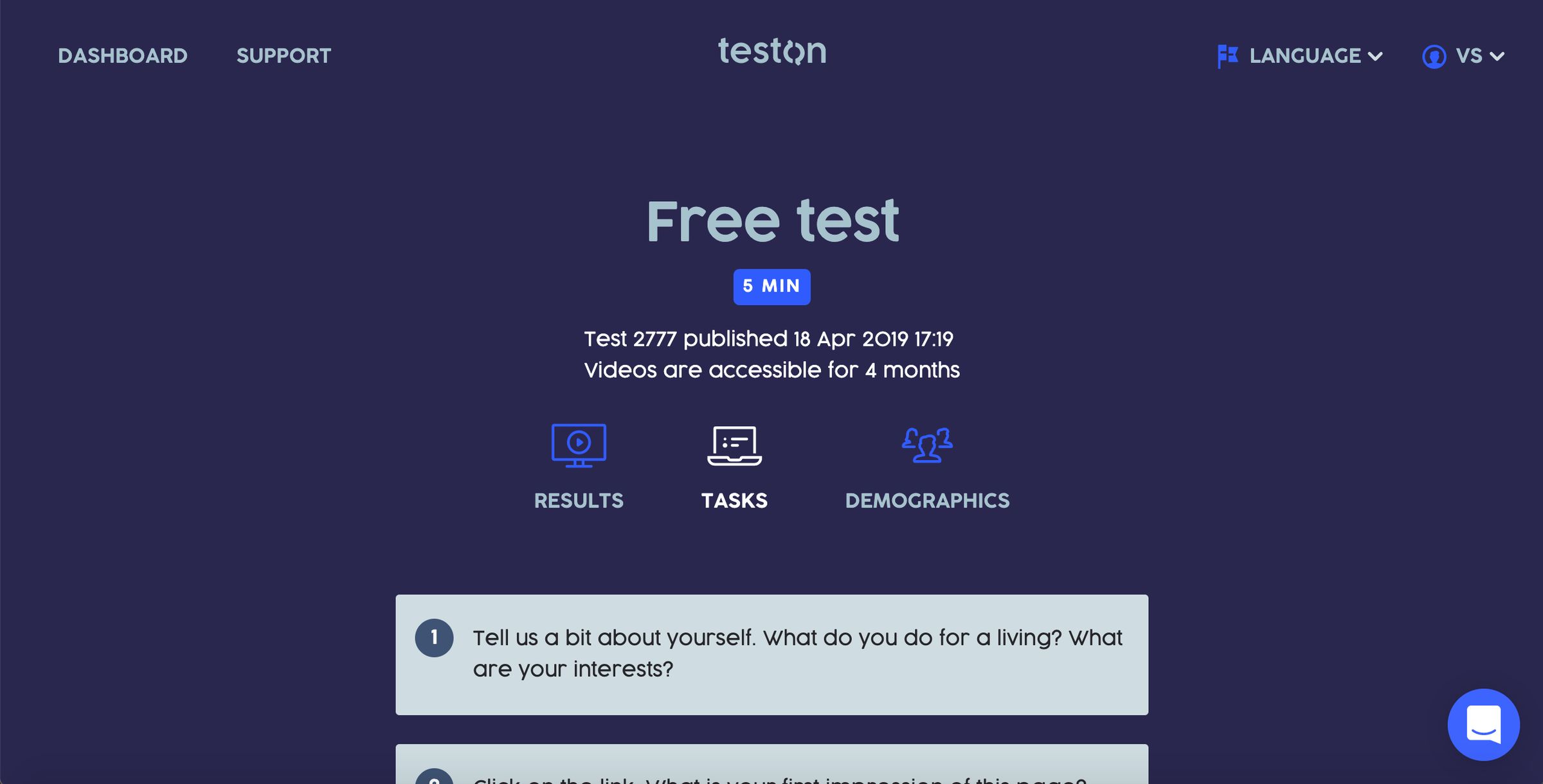Select the first question card about yourself
Screen dimensions: 1543x784
click(x=771, y=654)
